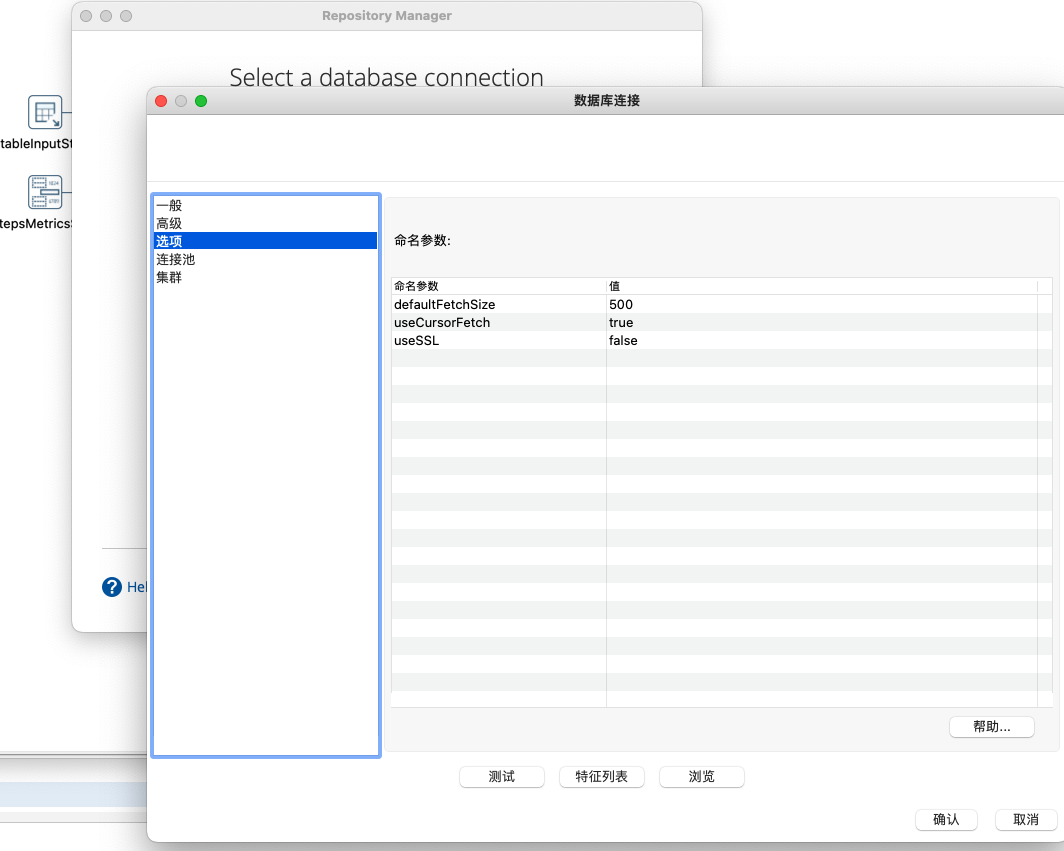Screen dimensions: 1064x851
Task: Click the useCursorFetch parameter cell
Action: 499,322
